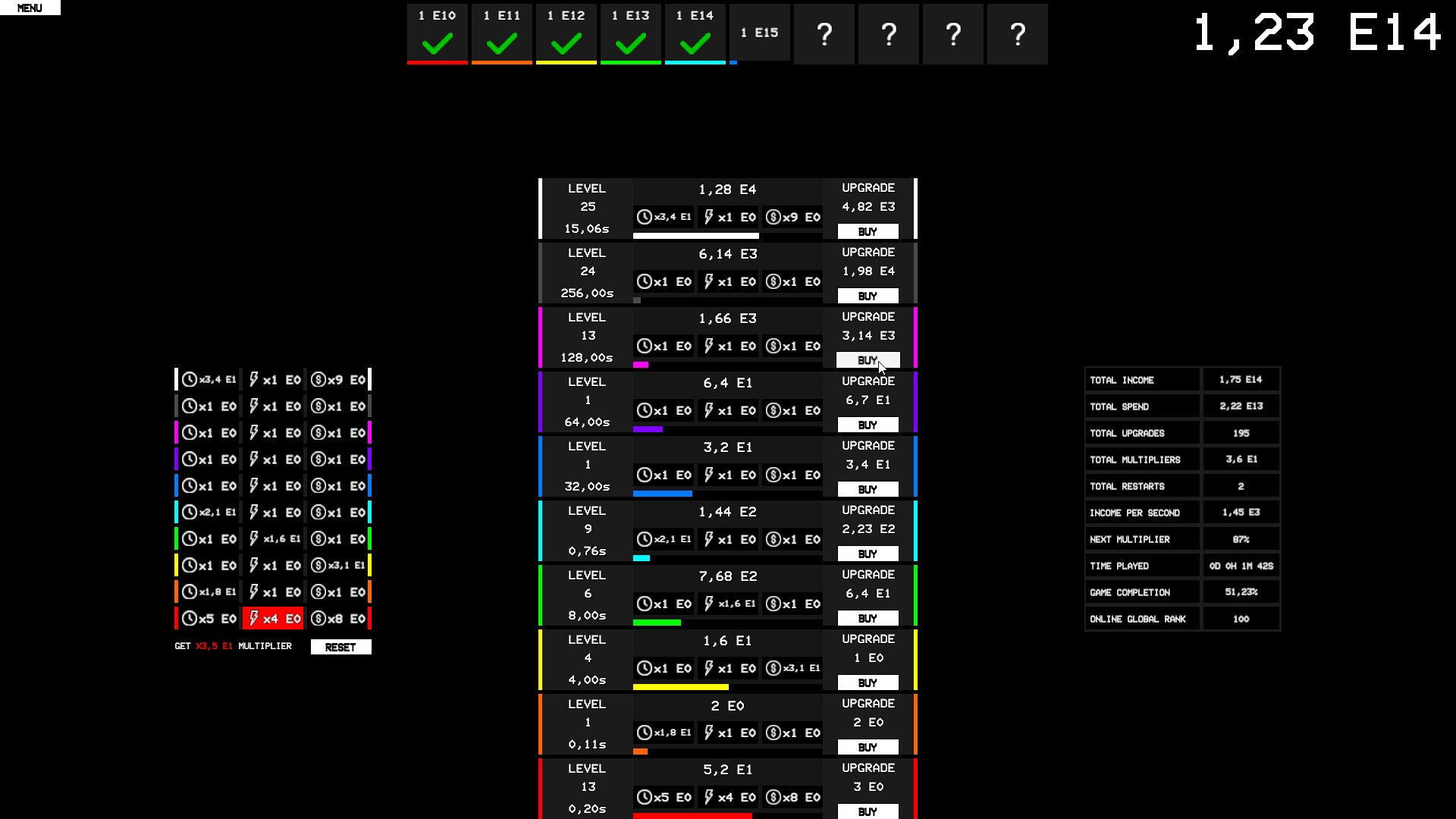Viewport: 1456px width, 819px height.
Task: Select the 1 E15 milestone tab
Action: click(759, 33)
